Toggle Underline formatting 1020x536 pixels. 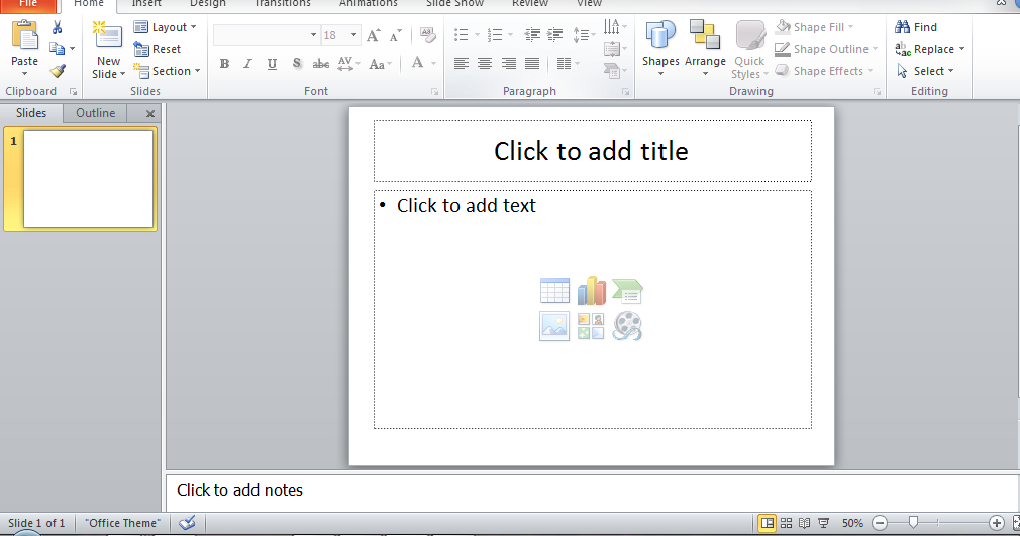coord(272,64)
